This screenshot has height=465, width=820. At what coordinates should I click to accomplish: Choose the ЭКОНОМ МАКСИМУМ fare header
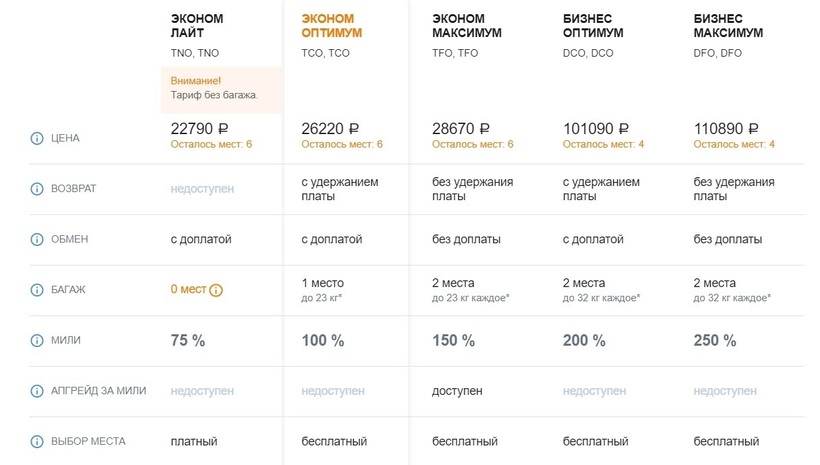pyautogui.click(x=467, y=26)
